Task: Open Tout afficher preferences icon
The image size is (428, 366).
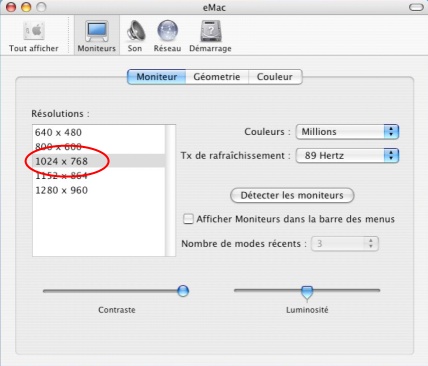Action: tap(34, 31)
